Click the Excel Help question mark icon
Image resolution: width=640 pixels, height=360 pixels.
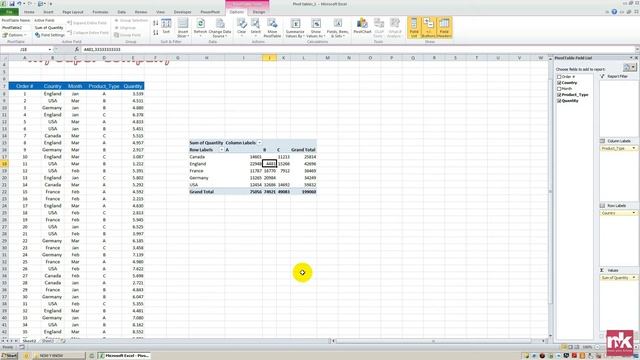click(x=614, y=12)
